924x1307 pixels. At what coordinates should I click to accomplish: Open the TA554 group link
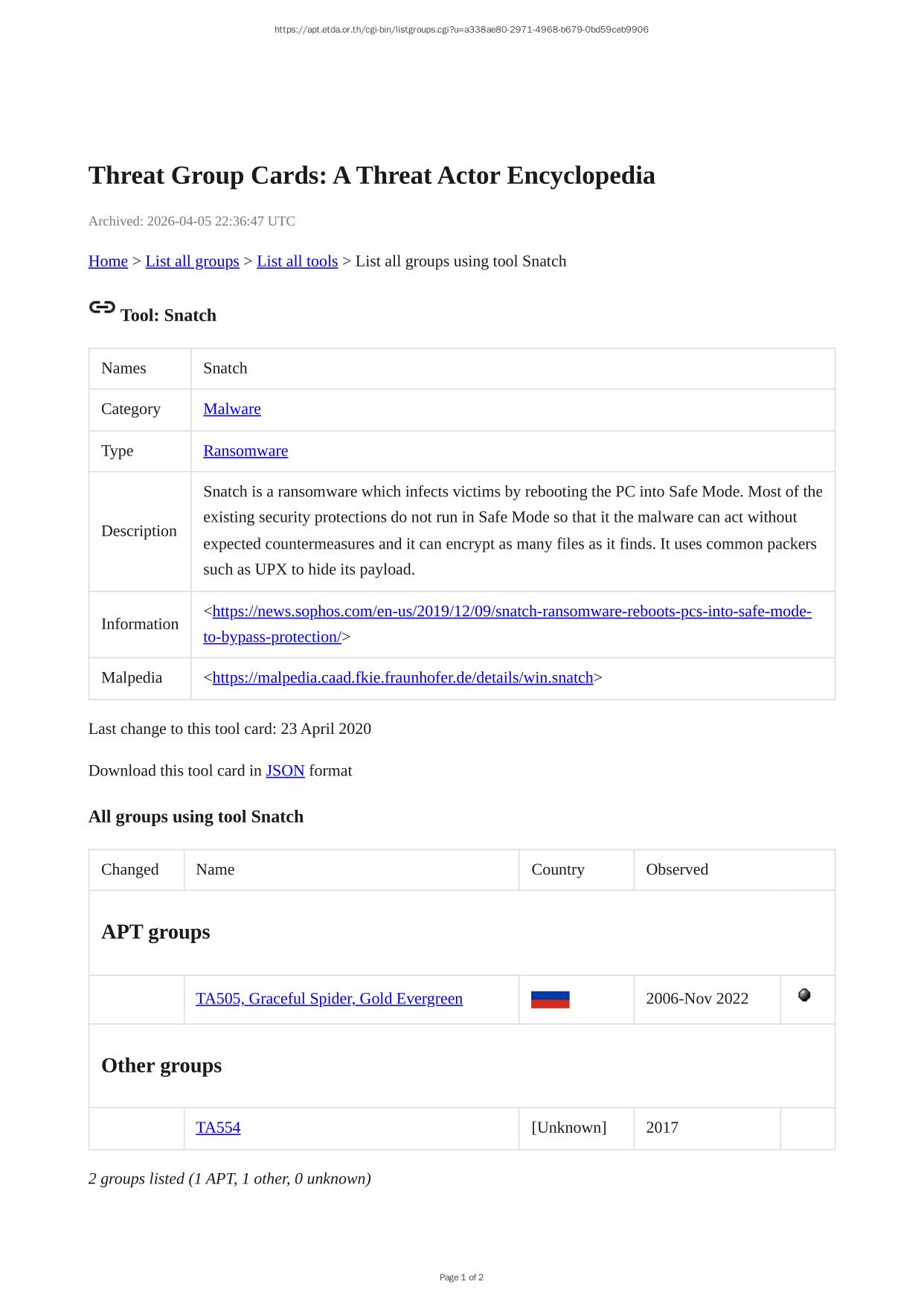pos(218,1128)
